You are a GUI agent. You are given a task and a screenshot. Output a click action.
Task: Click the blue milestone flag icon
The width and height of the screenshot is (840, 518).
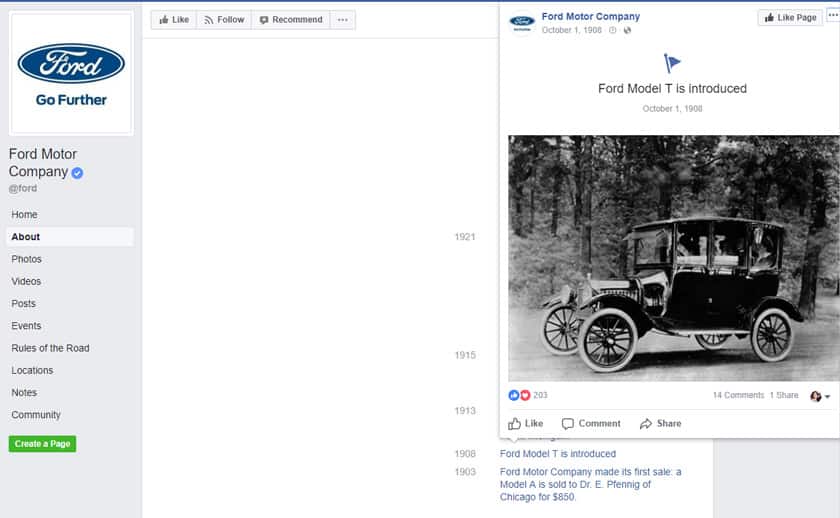(x=672, y=63)
